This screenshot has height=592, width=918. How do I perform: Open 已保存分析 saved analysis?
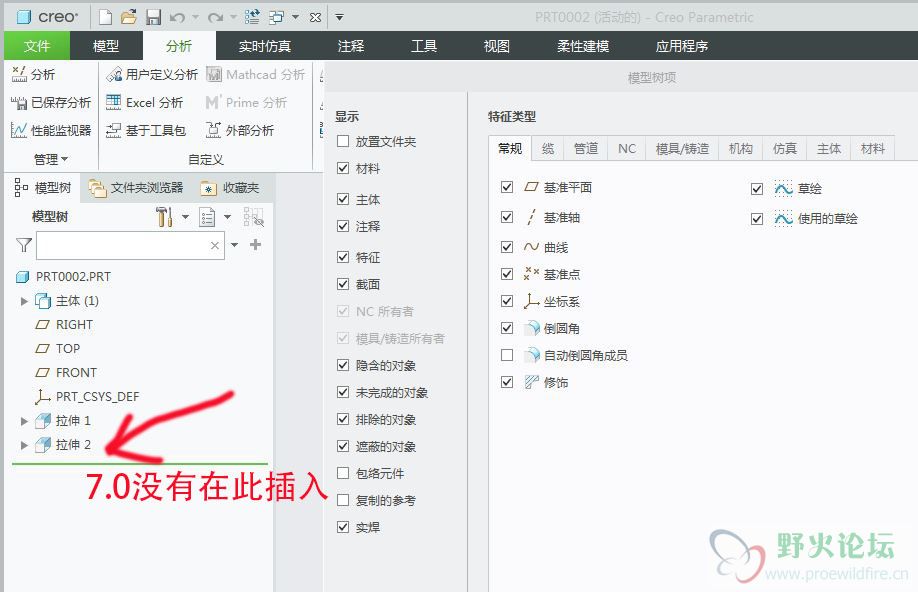(x=51, y=102)
